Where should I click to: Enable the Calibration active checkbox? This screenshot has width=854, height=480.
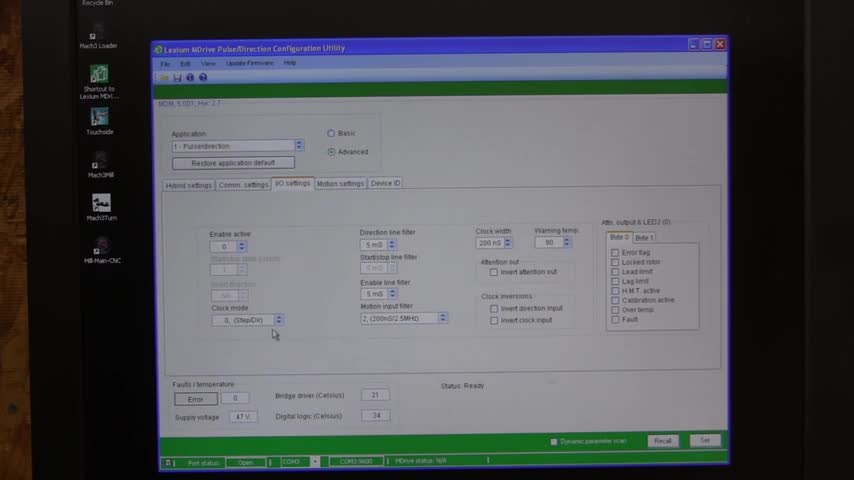click(615, 300)
